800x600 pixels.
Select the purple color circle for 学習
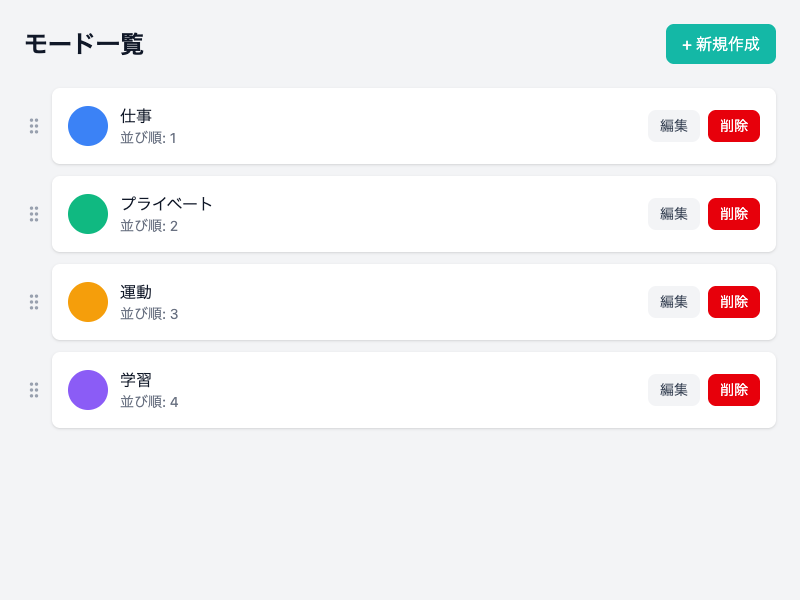(x=88, y=390)
